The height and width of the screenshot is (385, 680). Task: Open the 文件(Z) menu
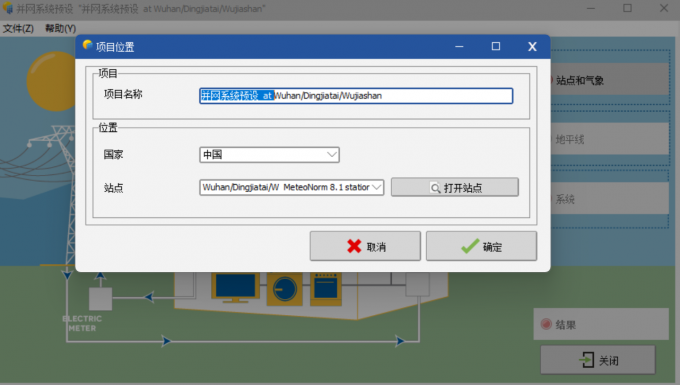click(18, 29)
